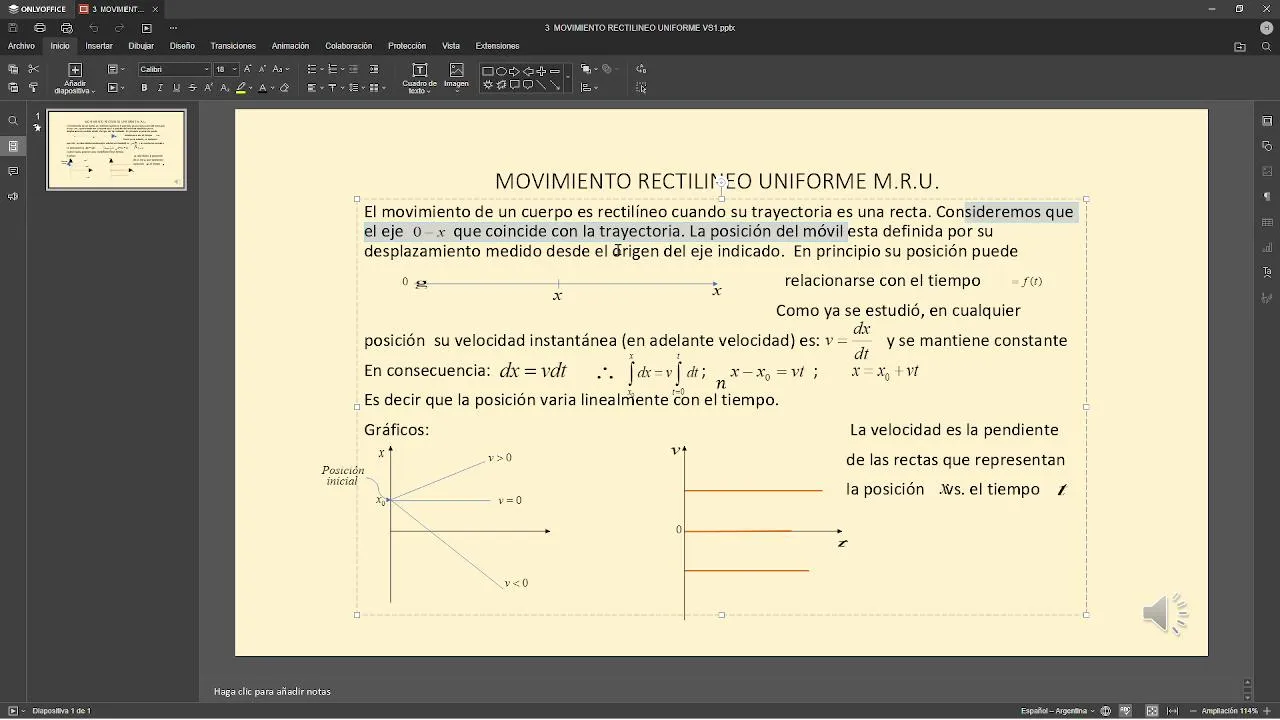Click the yellow highlight color button
1280x720 pixels.
tap(241, 88)
